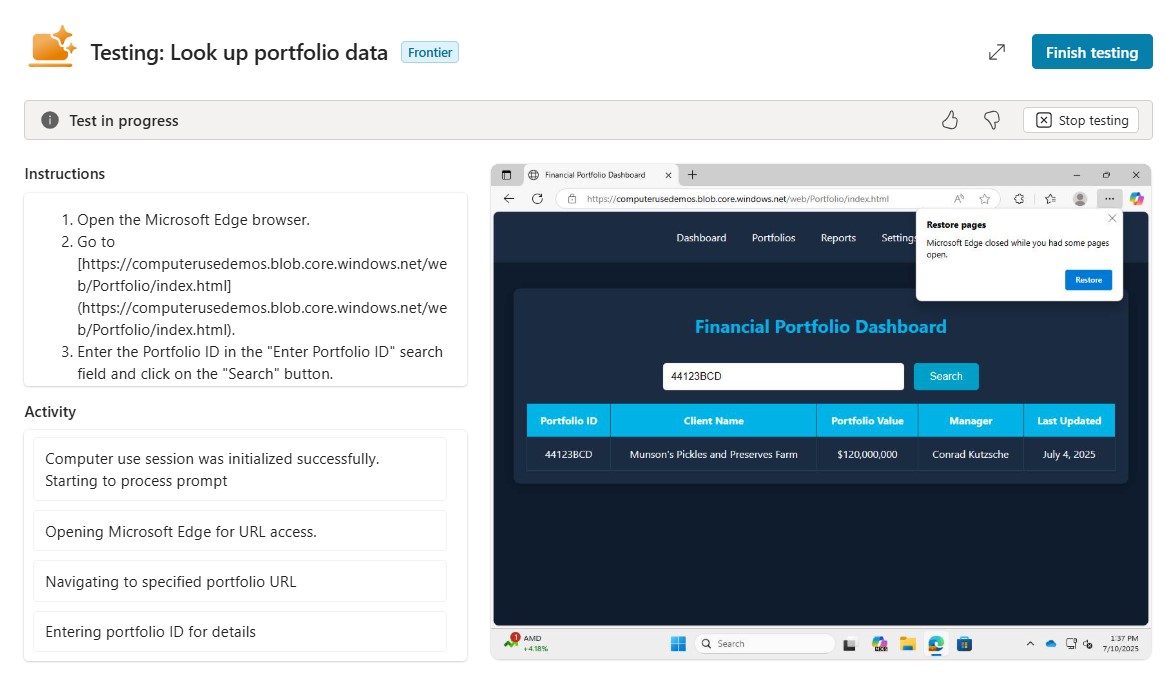Click the Read aloud icon in the address bar

[959, 198]
